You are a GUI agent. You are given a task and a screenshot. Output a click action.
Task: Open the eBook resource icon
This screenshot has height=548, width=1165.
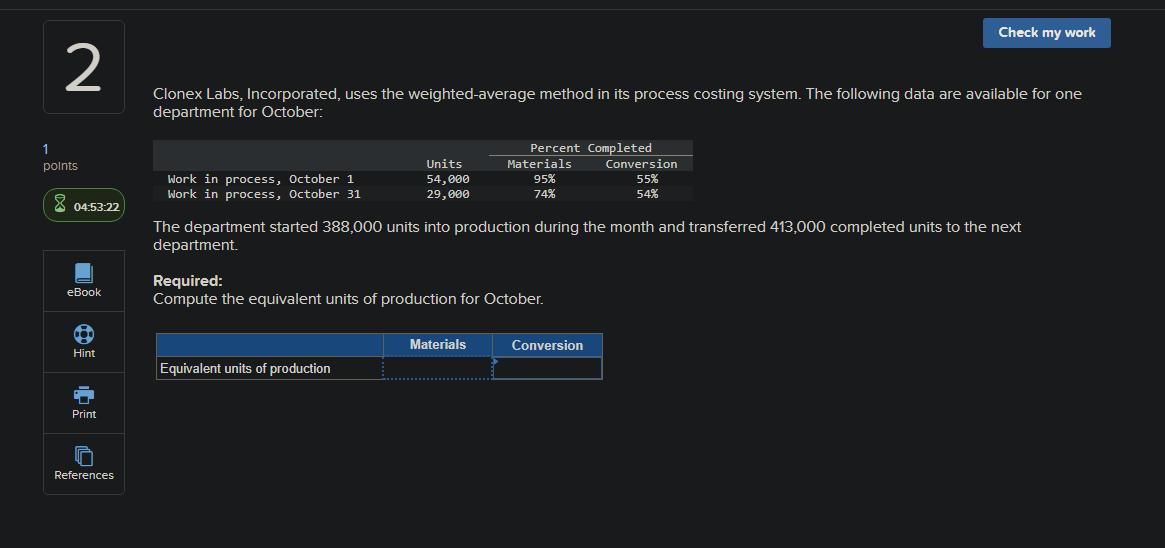[x=84, y=273]
